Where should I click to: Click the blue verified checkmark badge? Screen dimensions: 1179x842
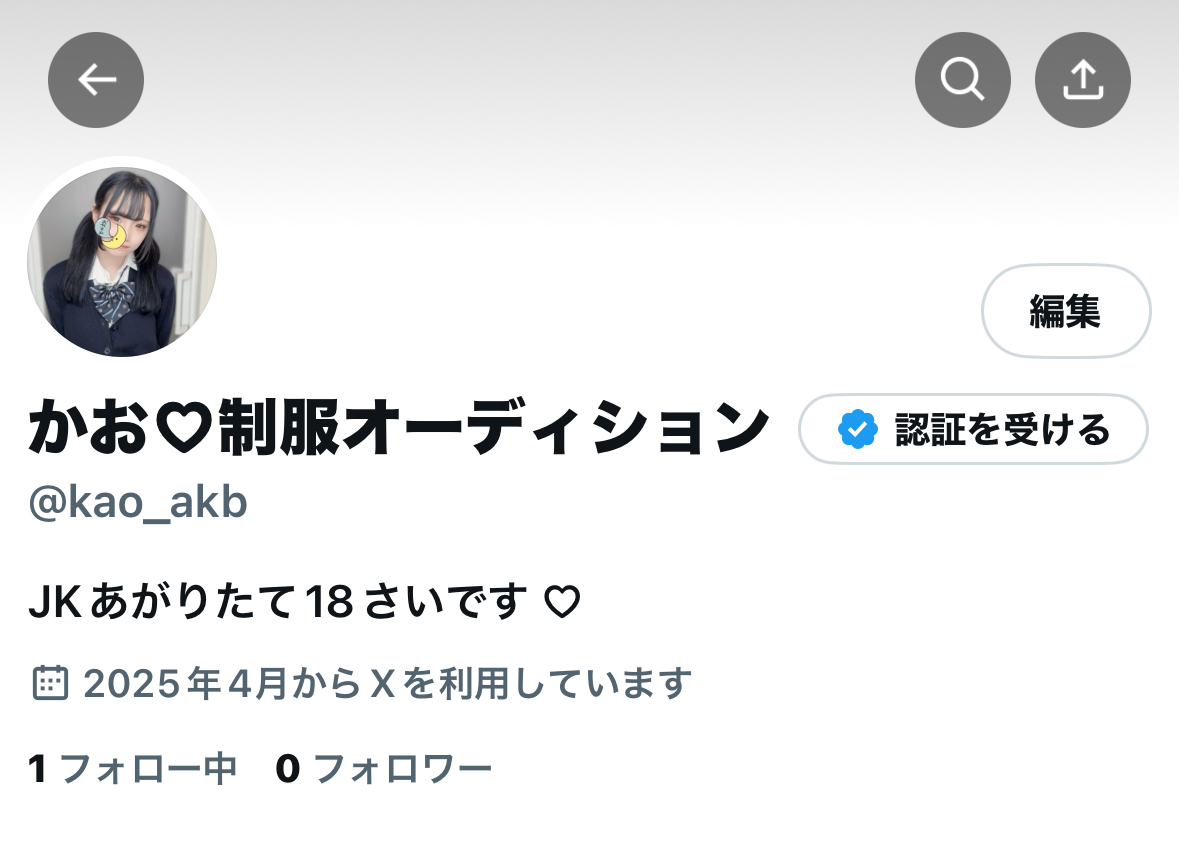(x=857, y=429)
